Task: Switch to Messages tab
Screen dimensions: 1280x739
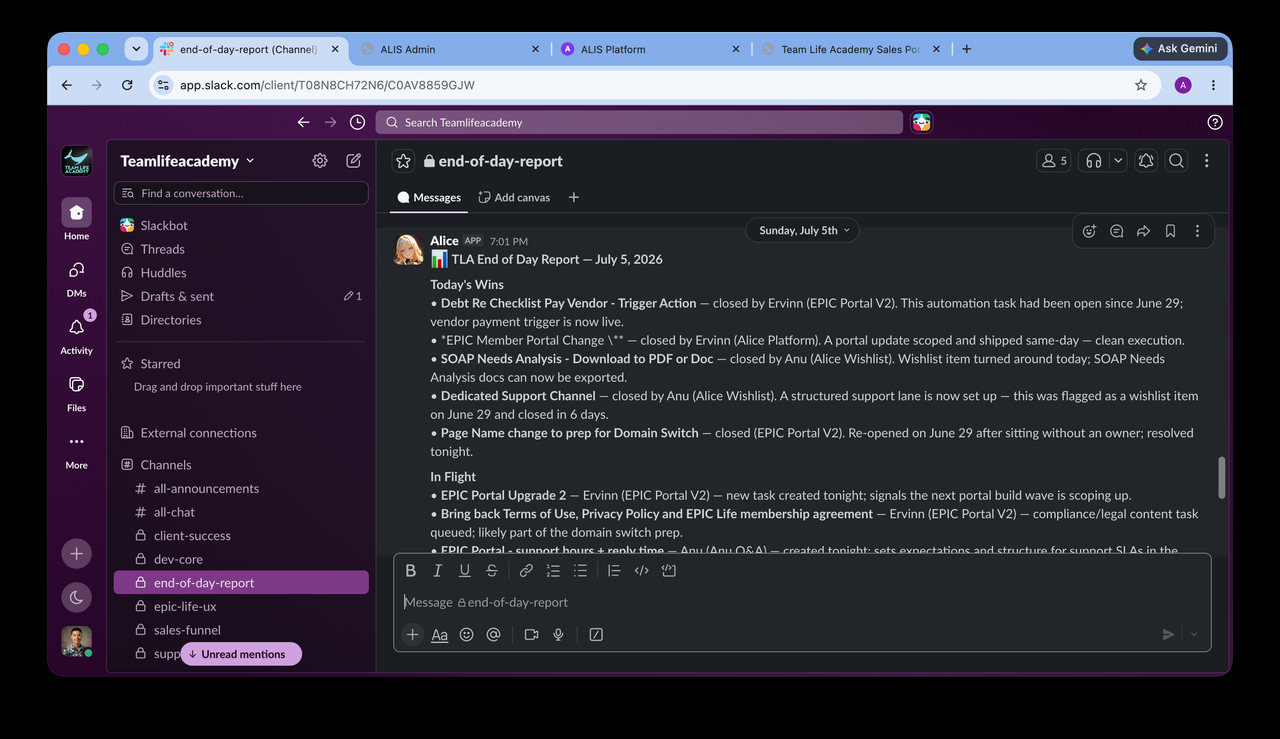Action: coord(429,197)
